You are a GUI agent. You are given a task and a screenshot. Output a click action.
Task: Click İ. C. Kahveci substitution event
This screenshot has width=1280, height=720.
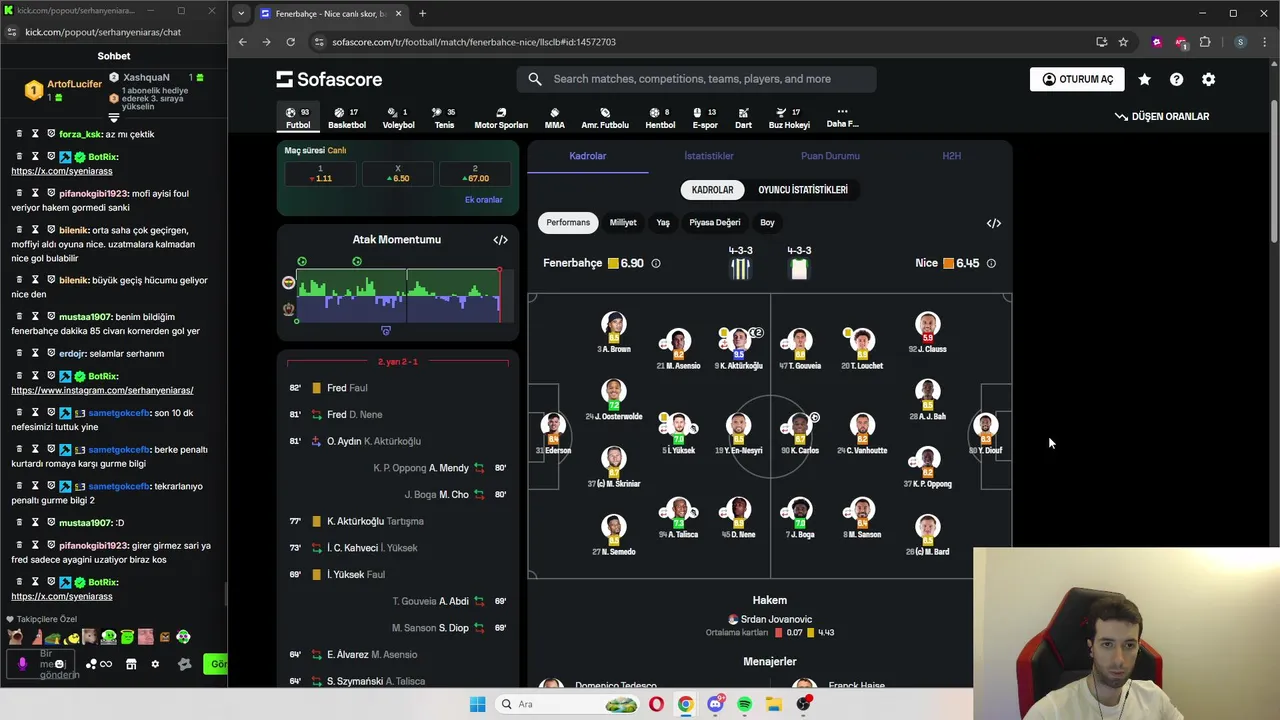coord(398,548)
